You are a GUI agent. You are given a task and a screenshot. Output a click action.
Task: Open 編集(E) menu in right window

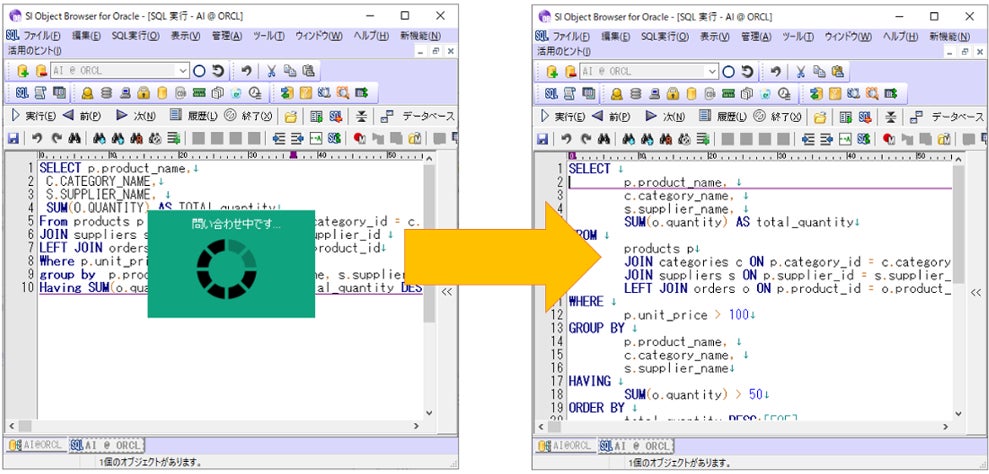tap(616, 37)
